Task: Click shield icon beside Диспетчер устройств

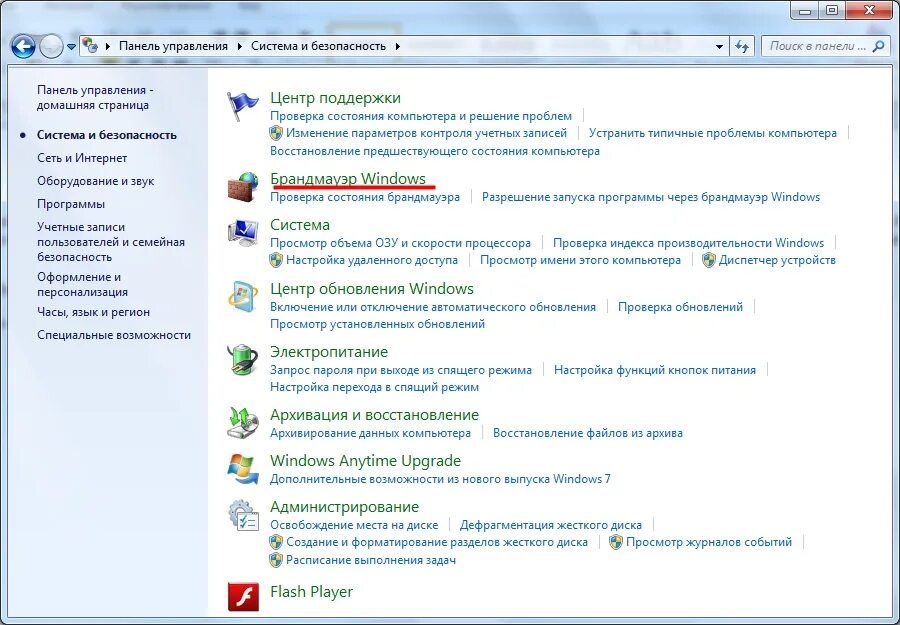Action: [709, 260]
